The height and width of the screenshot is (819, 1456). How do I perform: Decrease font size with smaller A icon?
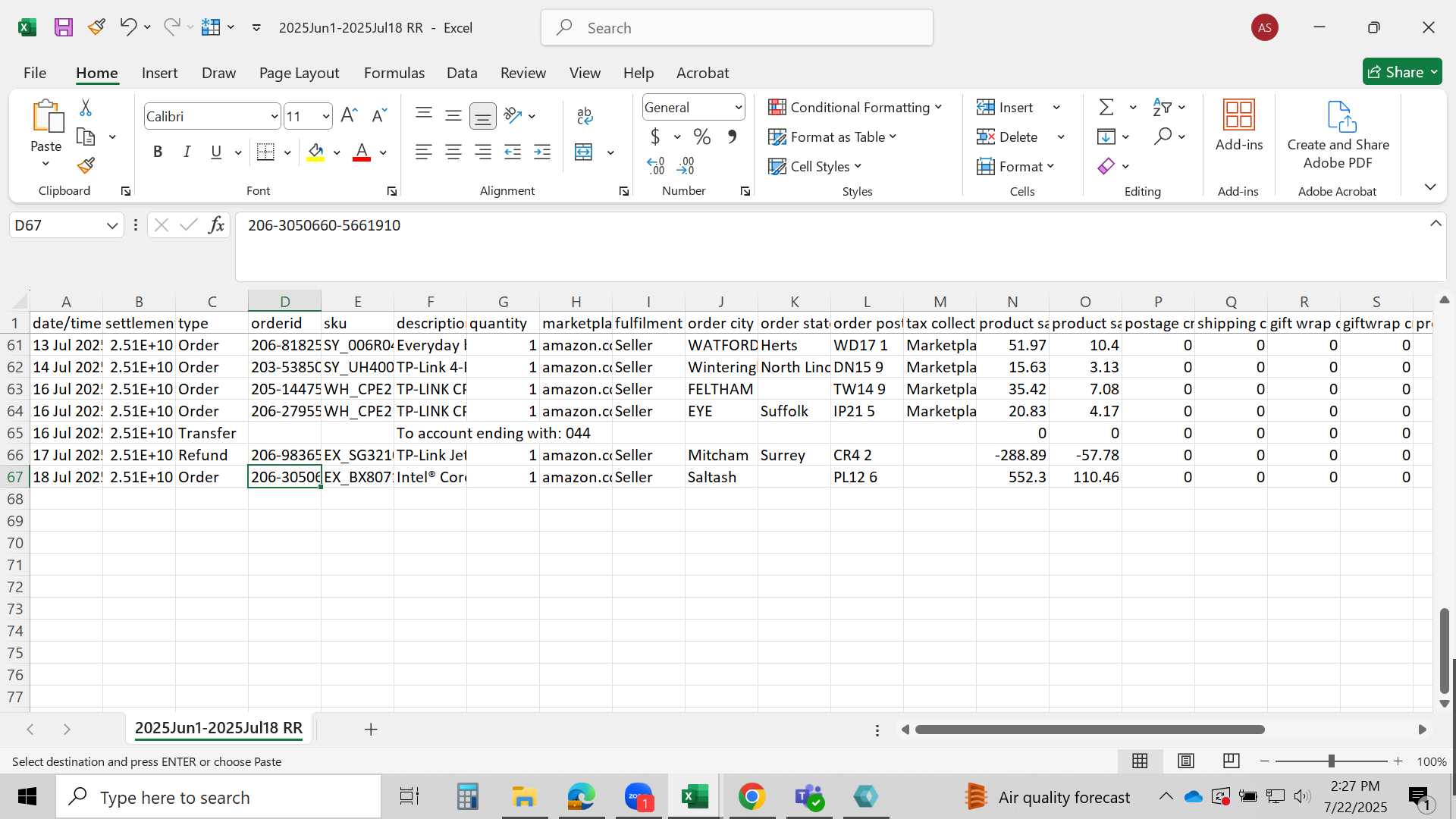coord(379,116)
